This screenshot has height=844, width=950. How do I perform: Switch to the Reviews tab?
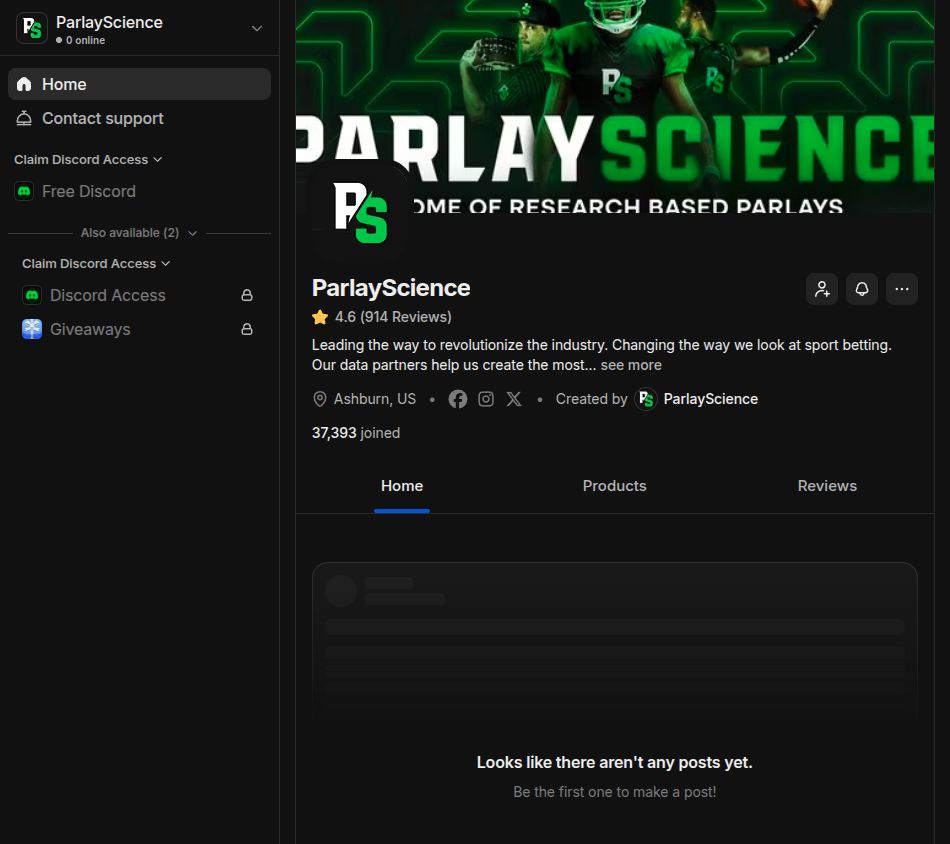[827, 486]
